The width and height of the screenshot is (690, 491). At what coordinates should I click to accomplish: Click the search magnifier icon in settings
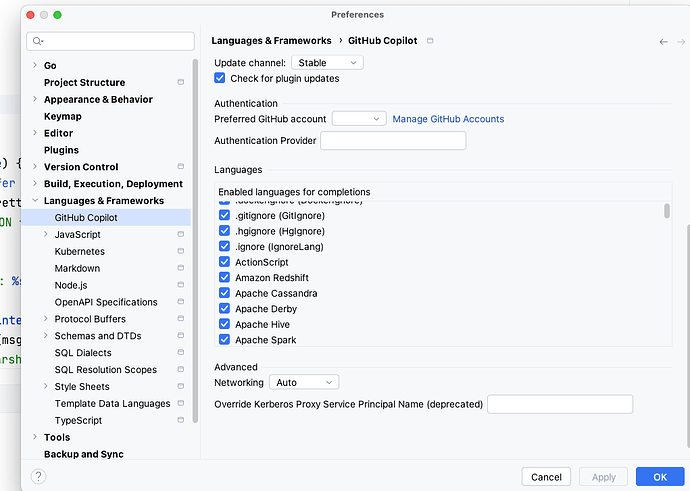[x=37, y=41]
